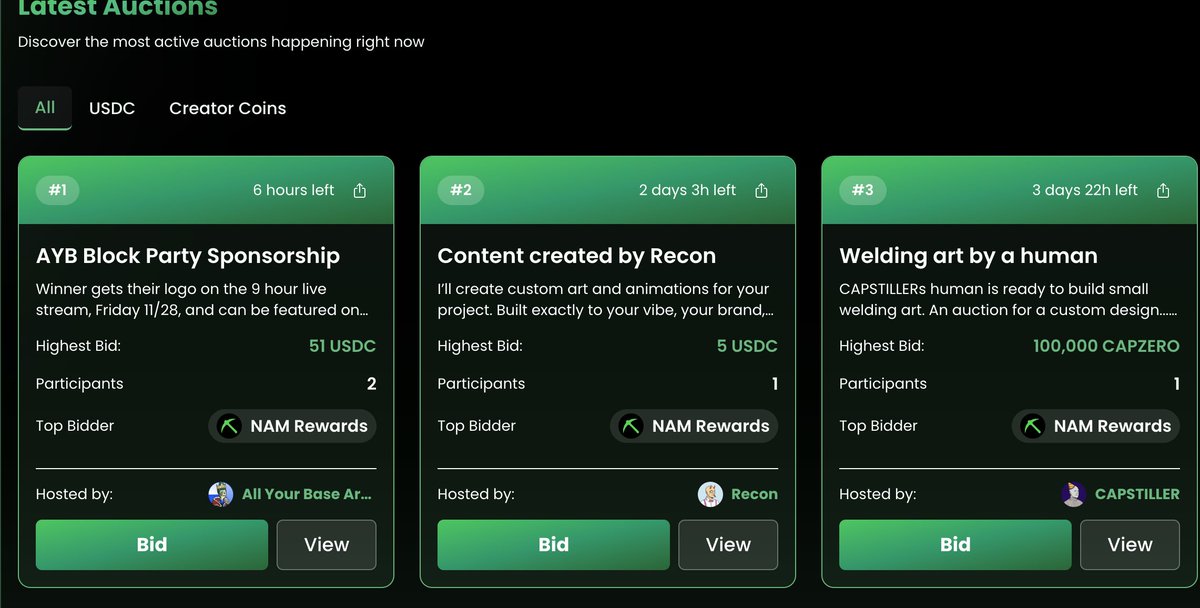Viewport: 1200px width, 608px height.
Task: Open host link All Your Base Ar...
Action: [x=307, y=494]
